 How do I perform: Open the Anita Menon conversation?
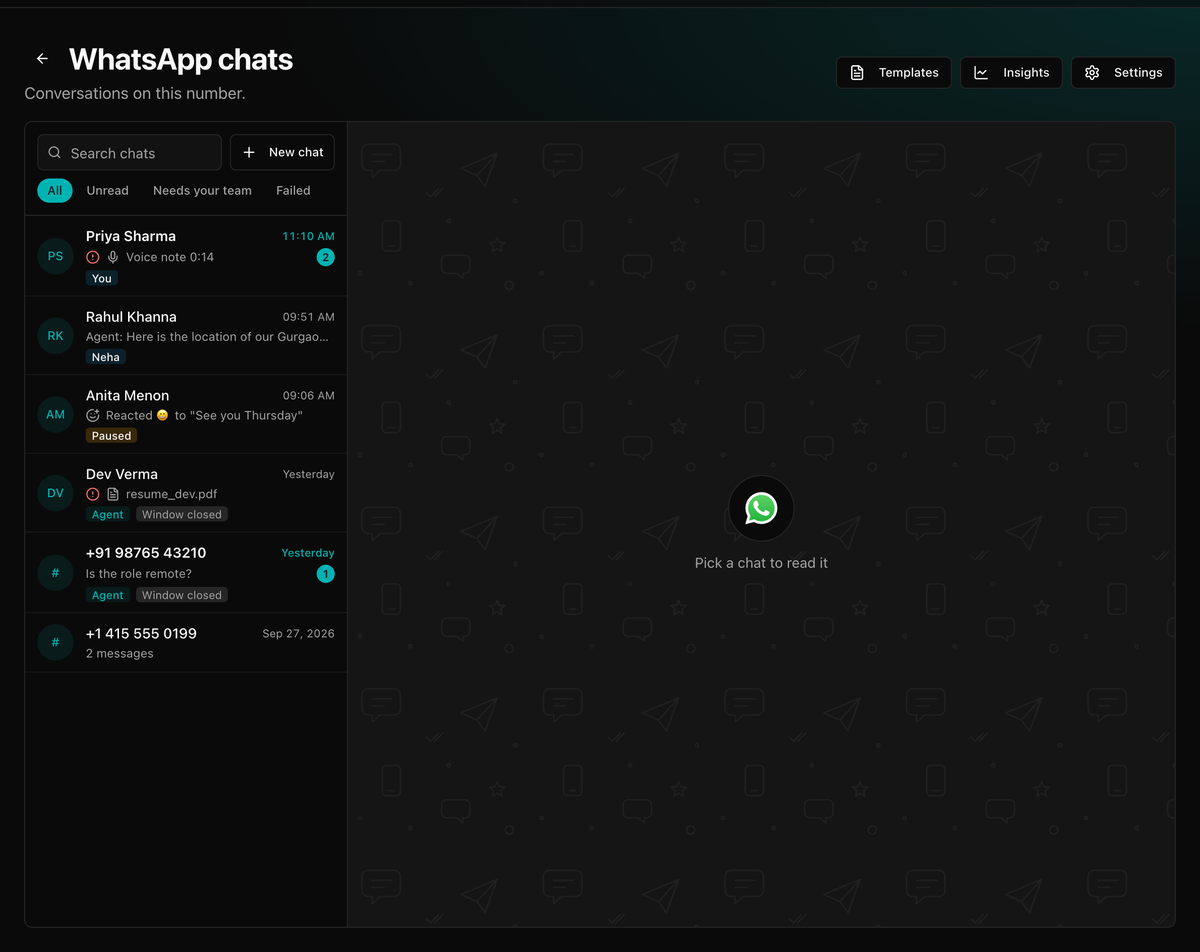186,415
